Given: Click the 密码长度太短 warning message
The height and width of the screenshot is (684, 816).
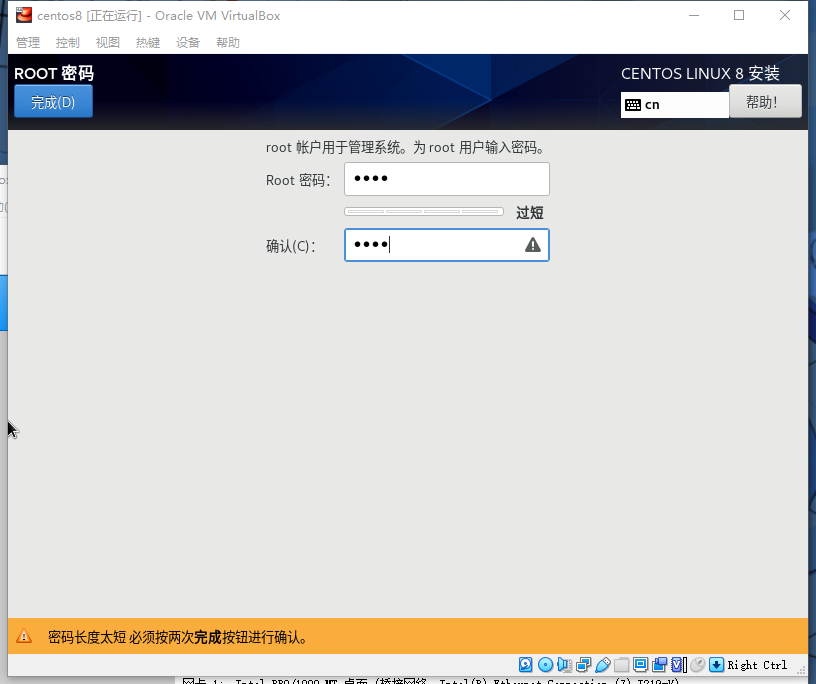Looking at the screenshot, I should click(177, 637).
